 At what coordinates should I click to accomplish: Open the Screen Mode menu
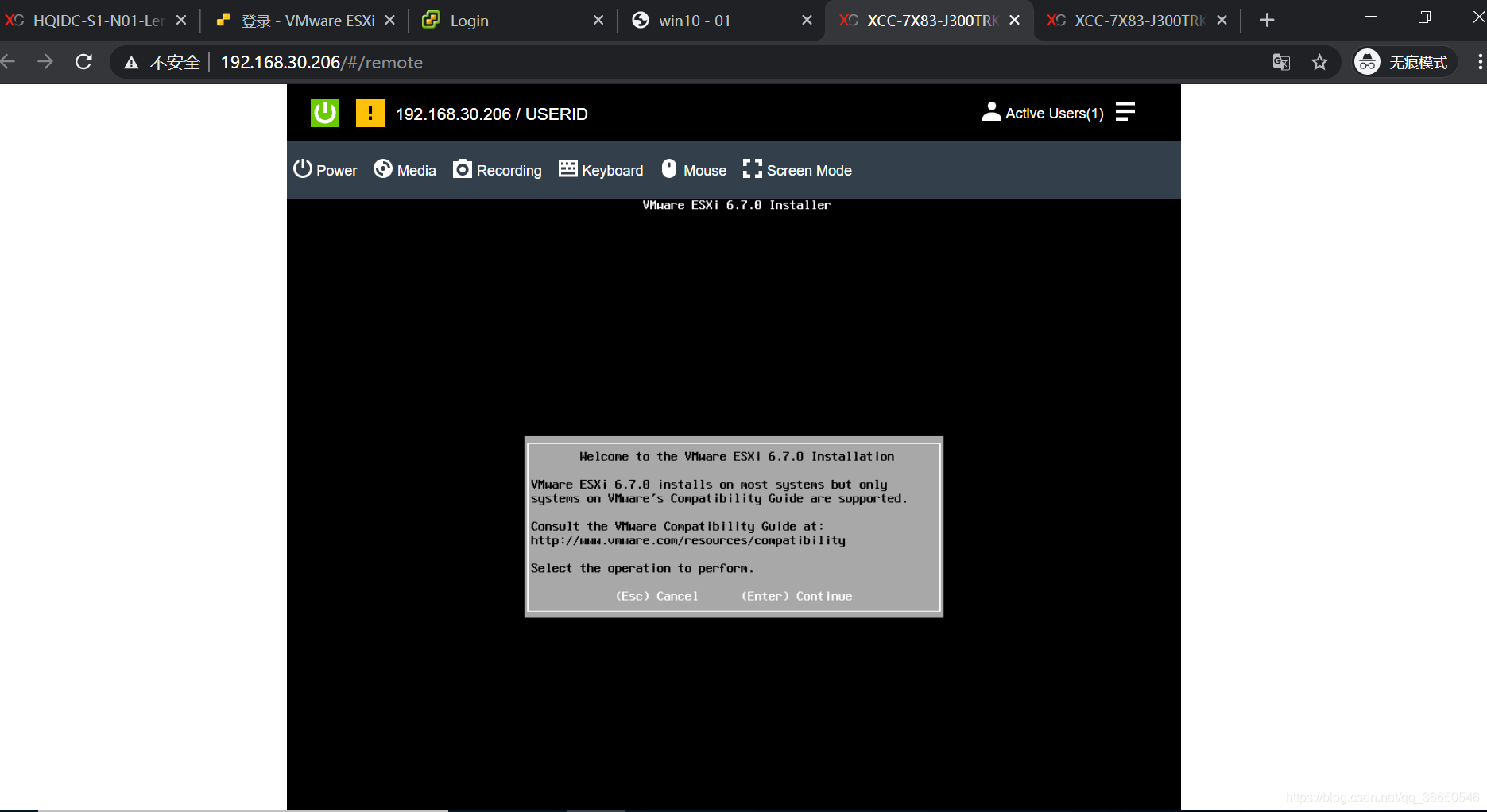tap(797, 170)
